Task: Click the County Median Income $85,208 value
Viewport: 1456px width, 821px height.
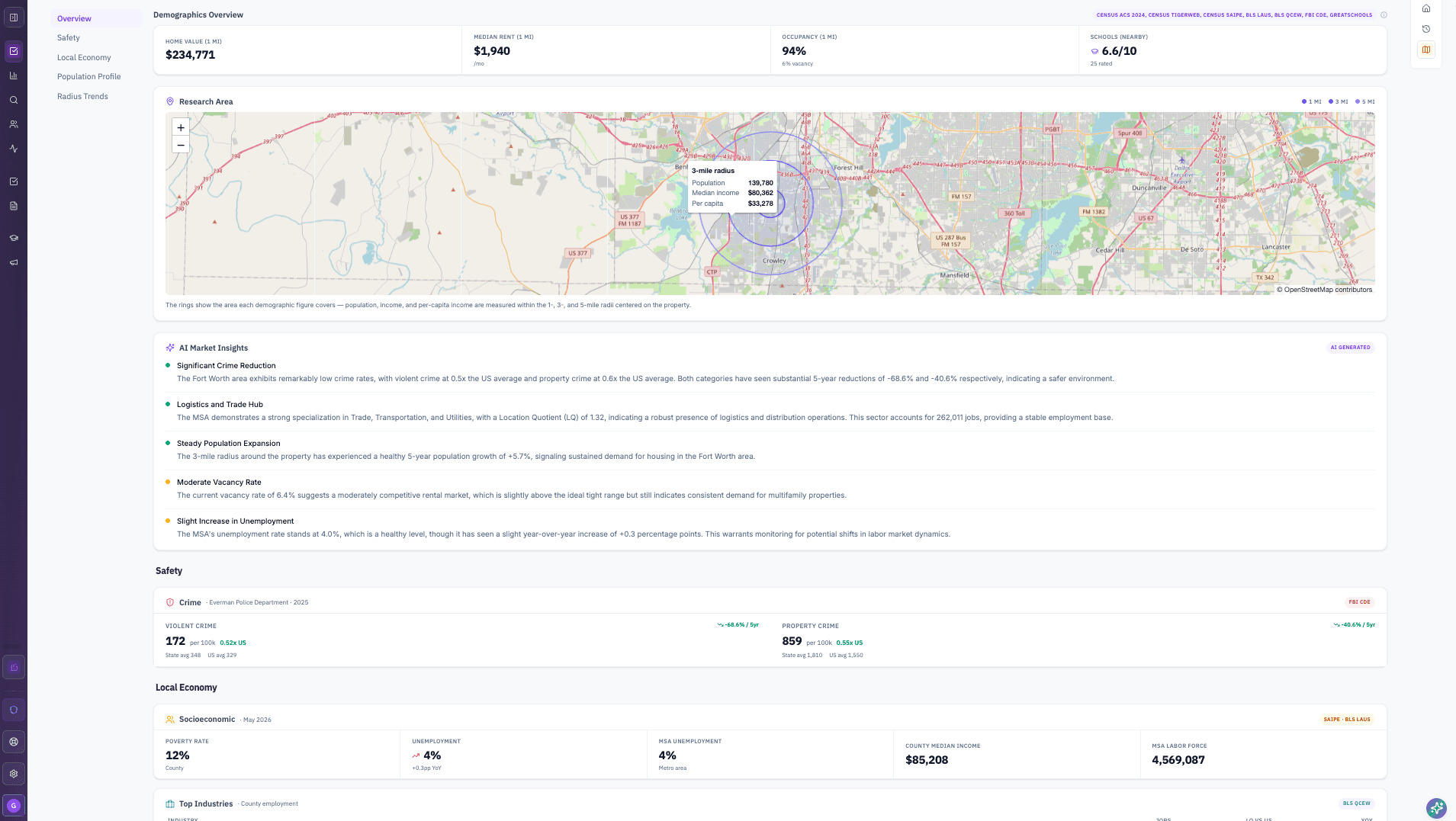Action: (927, 760)
